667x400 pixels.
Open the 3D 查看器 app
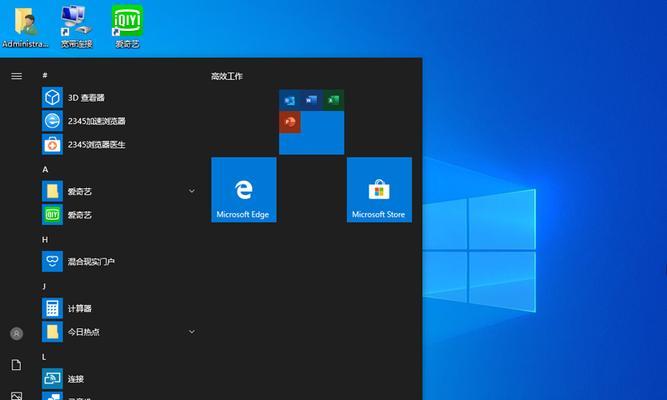click(x=119, y=97)
